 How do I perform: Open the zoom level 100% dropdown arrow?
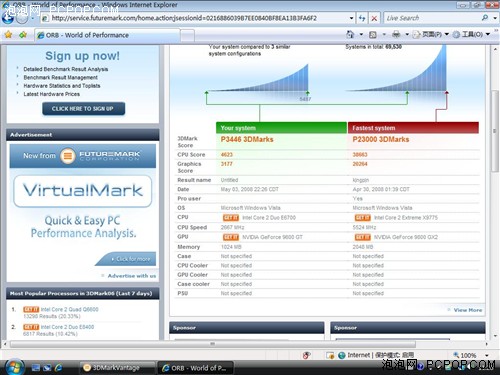click(x=487, y=356)
